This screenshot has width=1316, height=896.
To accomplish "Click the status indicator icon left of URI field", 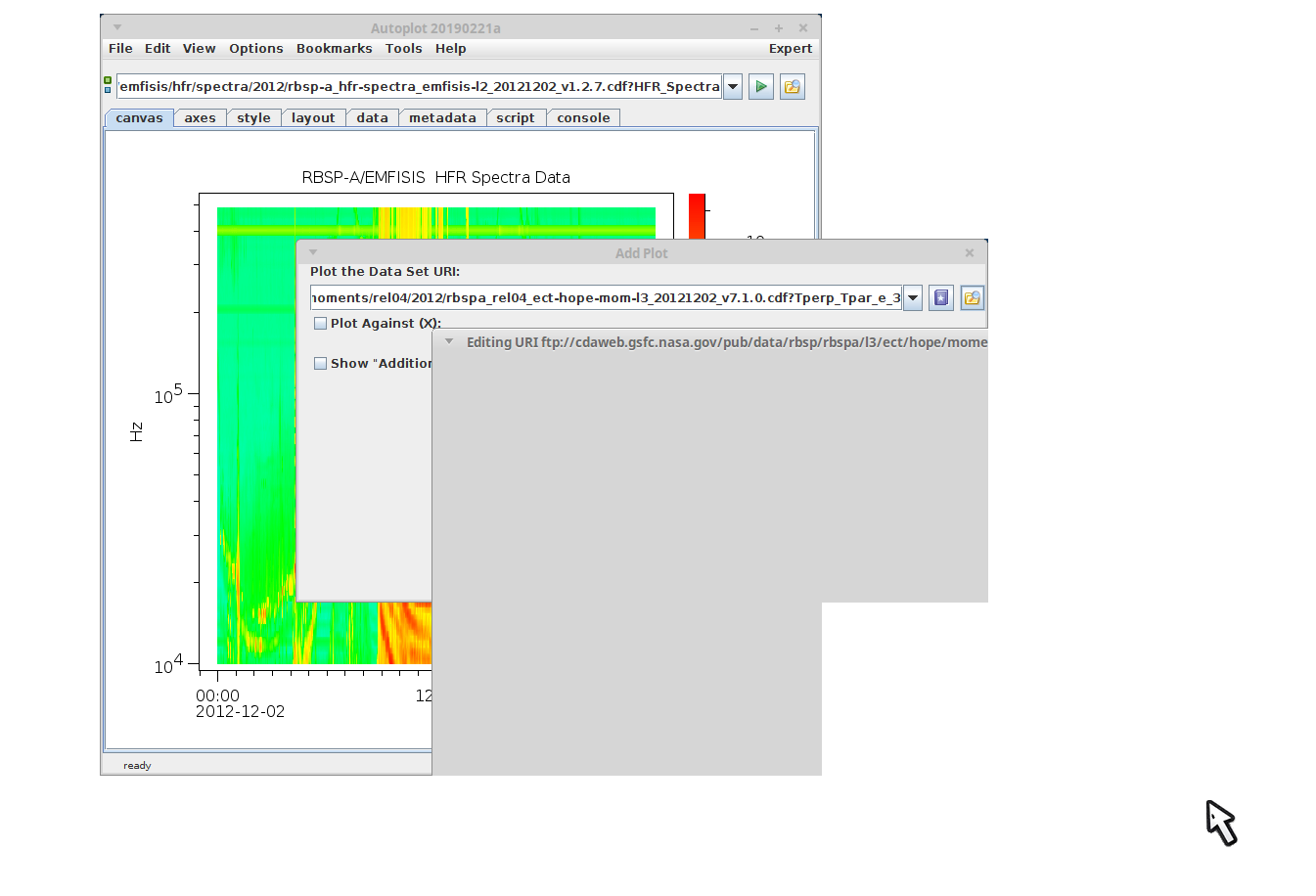I will 108,86.
